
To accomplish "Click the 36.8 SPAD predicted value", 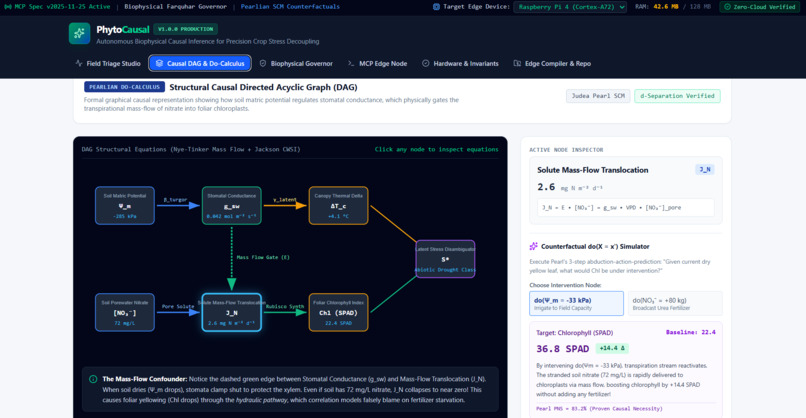I will (x=562, y=349).
